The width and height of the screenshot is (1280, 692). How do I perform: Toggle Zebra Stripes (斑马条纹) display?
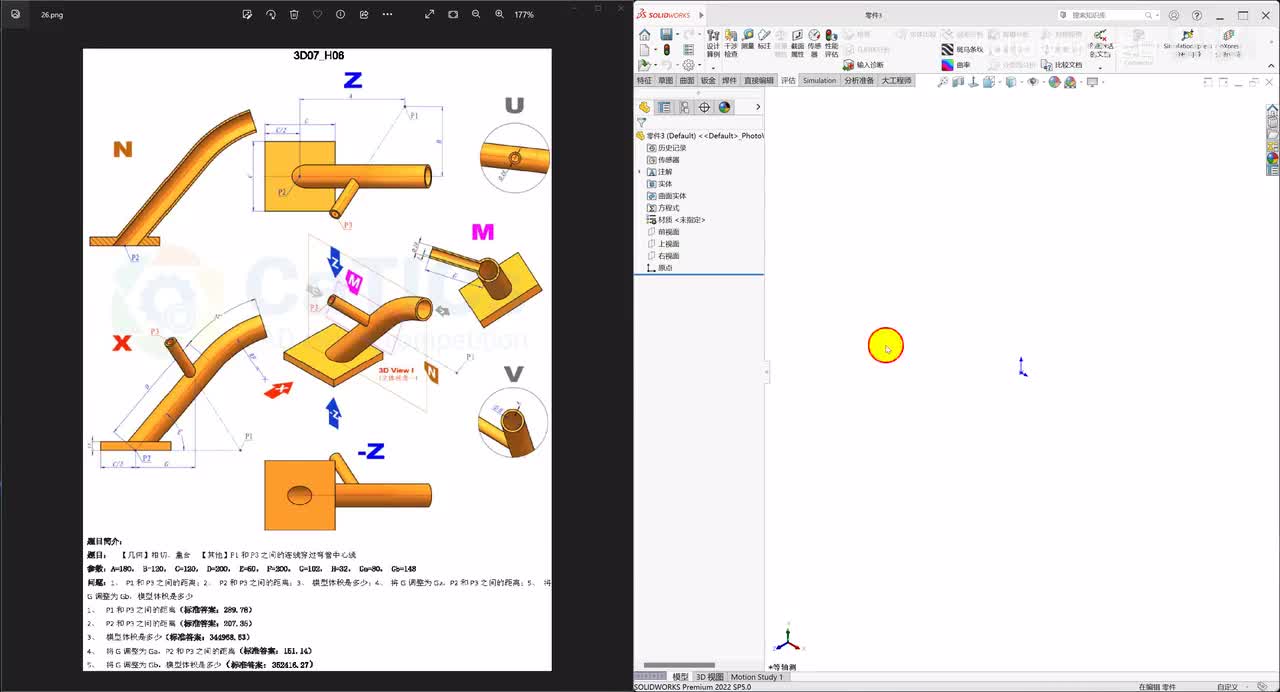pyautogui.click(x=962, y=49)
